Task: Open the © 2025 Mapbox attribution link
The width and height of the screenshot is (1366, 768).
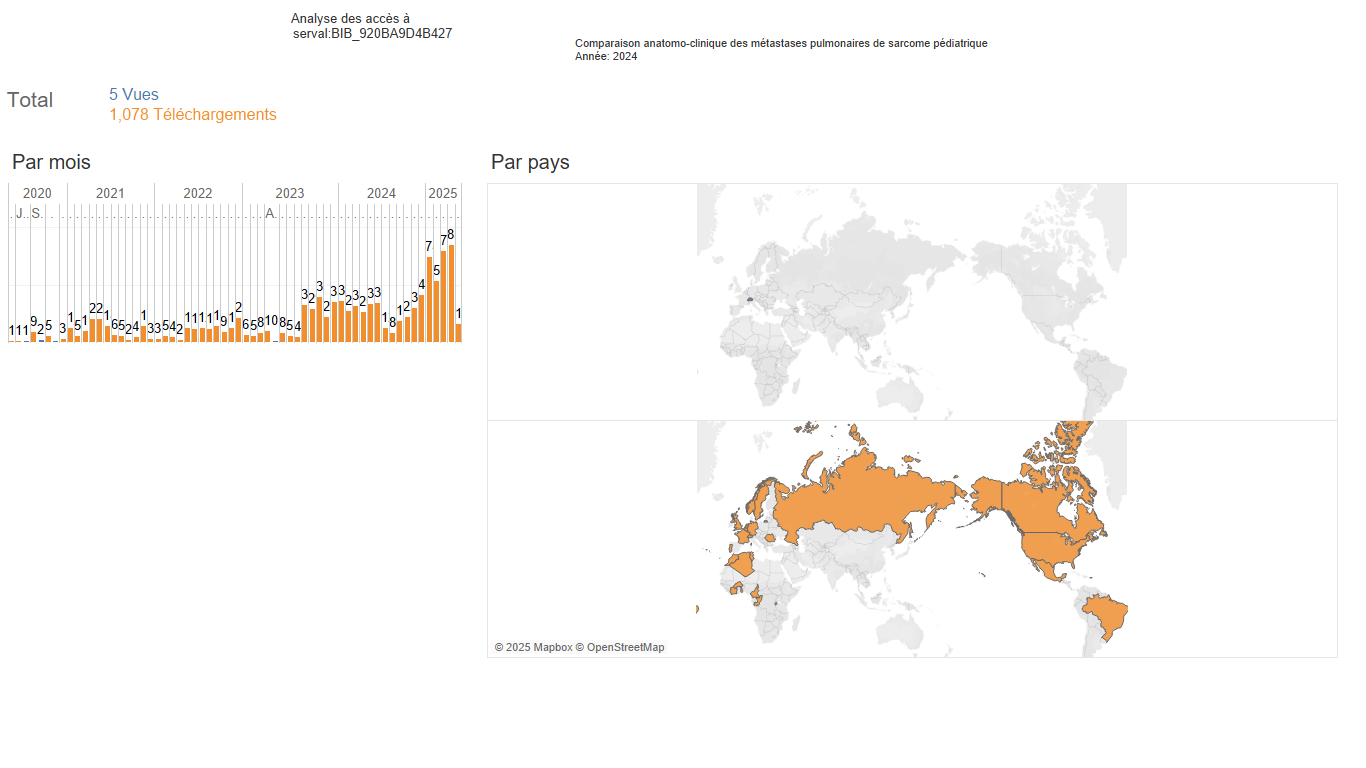Action: pos(533,648)
